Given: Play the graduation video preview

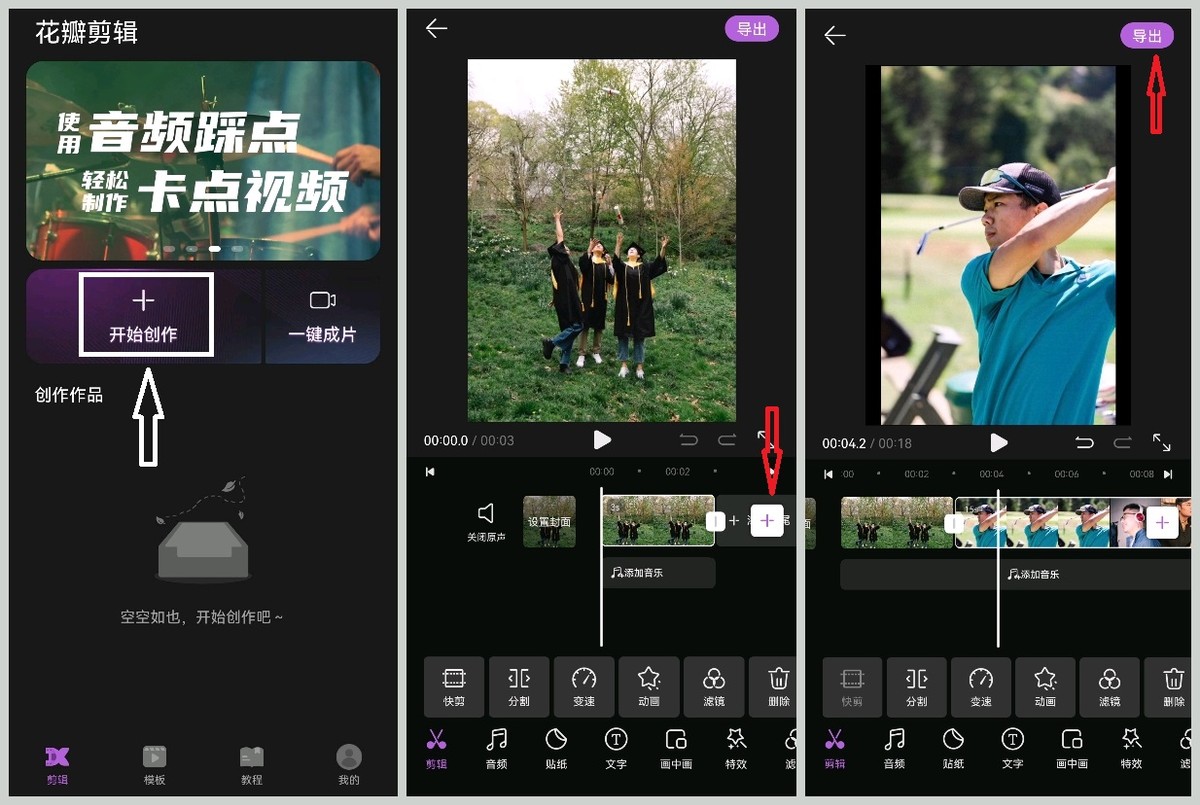Looking at the screenshot, I should coord(602,440).
